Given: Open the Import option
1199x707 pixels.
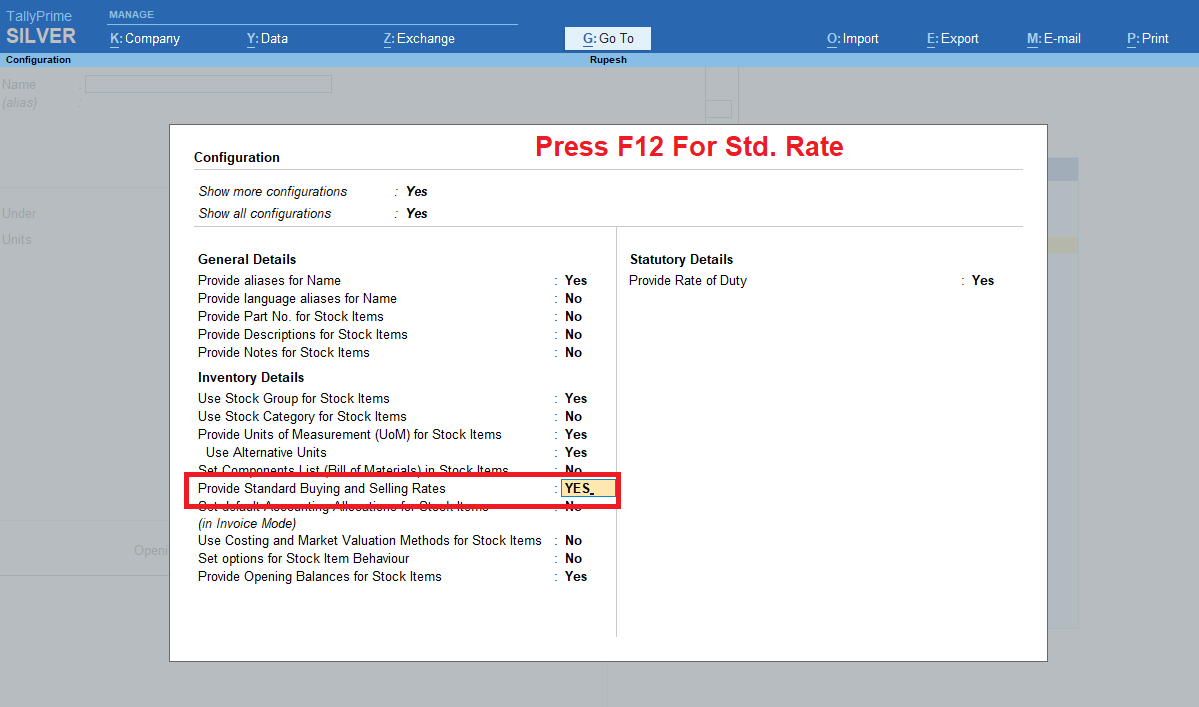Looking at the screenshot, I should tap(852, 38).
